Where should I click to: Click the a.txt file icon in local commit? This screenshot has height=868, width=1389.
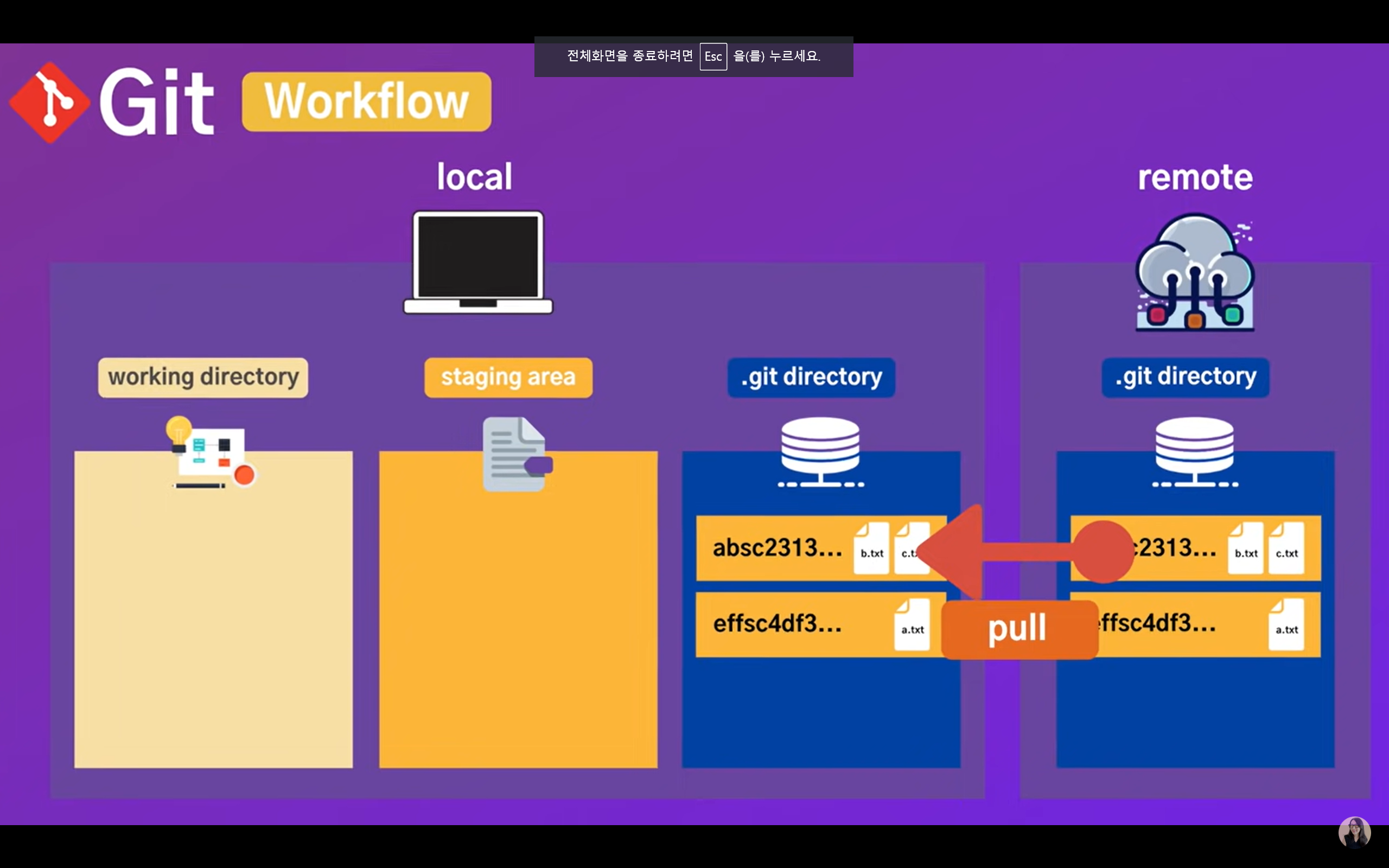point(912,624)
